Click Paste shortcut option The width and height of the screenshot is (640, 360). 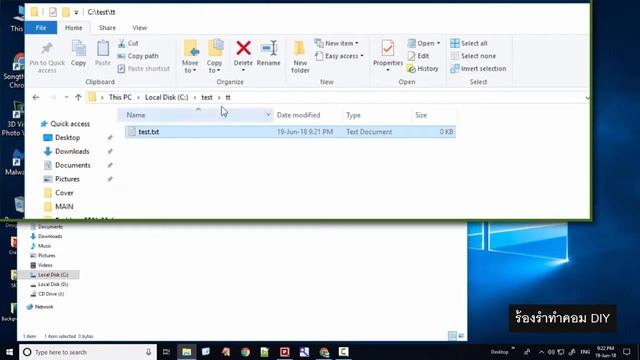click(144, 69)
